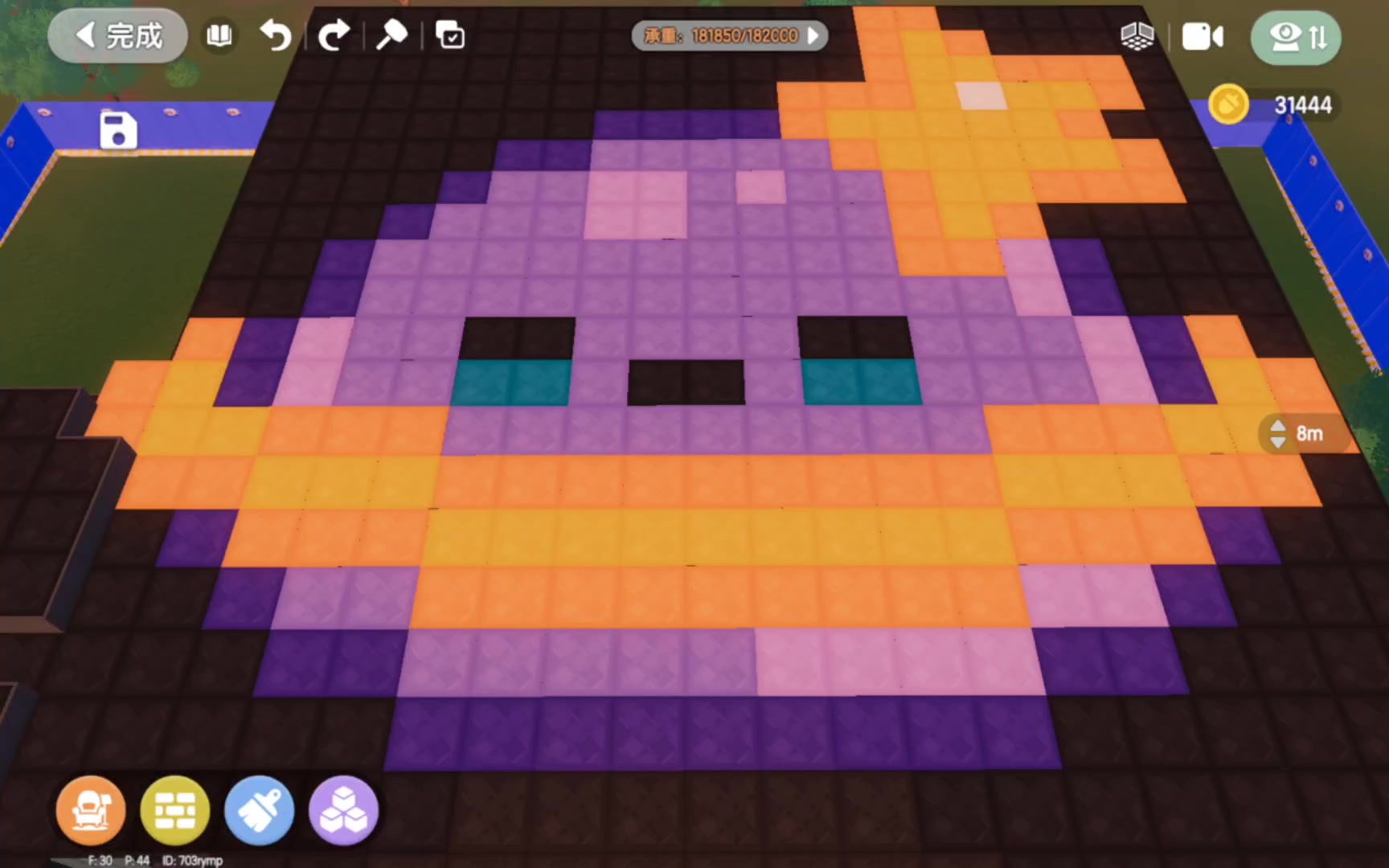The height and width of the screenshot is (868, 1389).
Task: Open the orange furniture category
Action: [91, 810]
